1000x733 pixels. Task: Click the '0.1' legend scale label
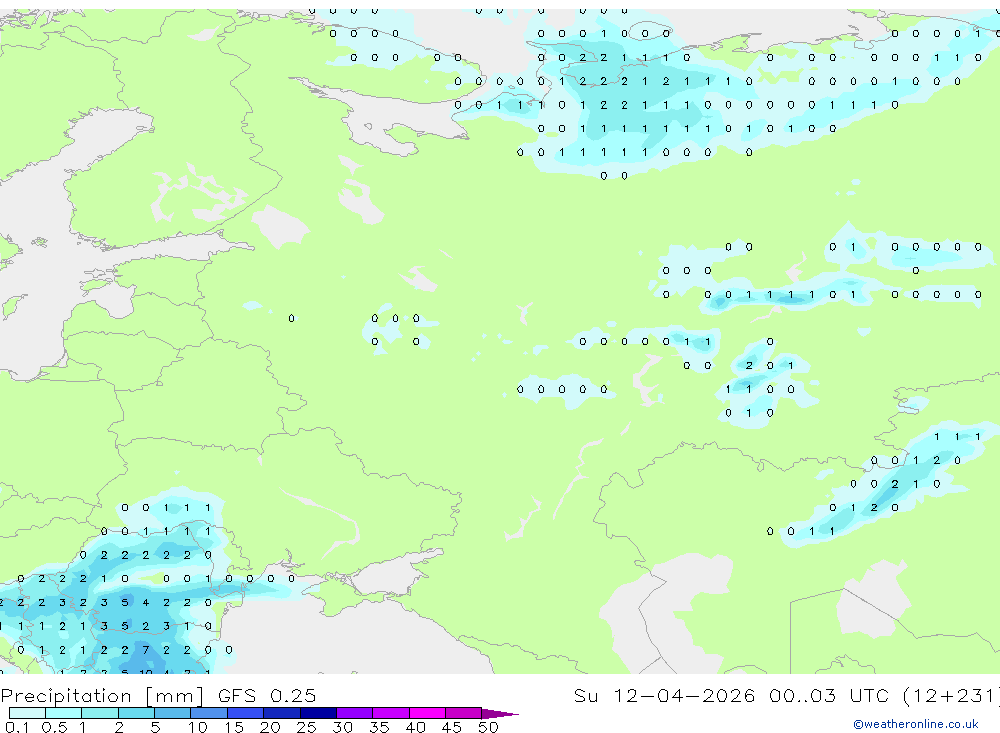(x=17, y=727)
